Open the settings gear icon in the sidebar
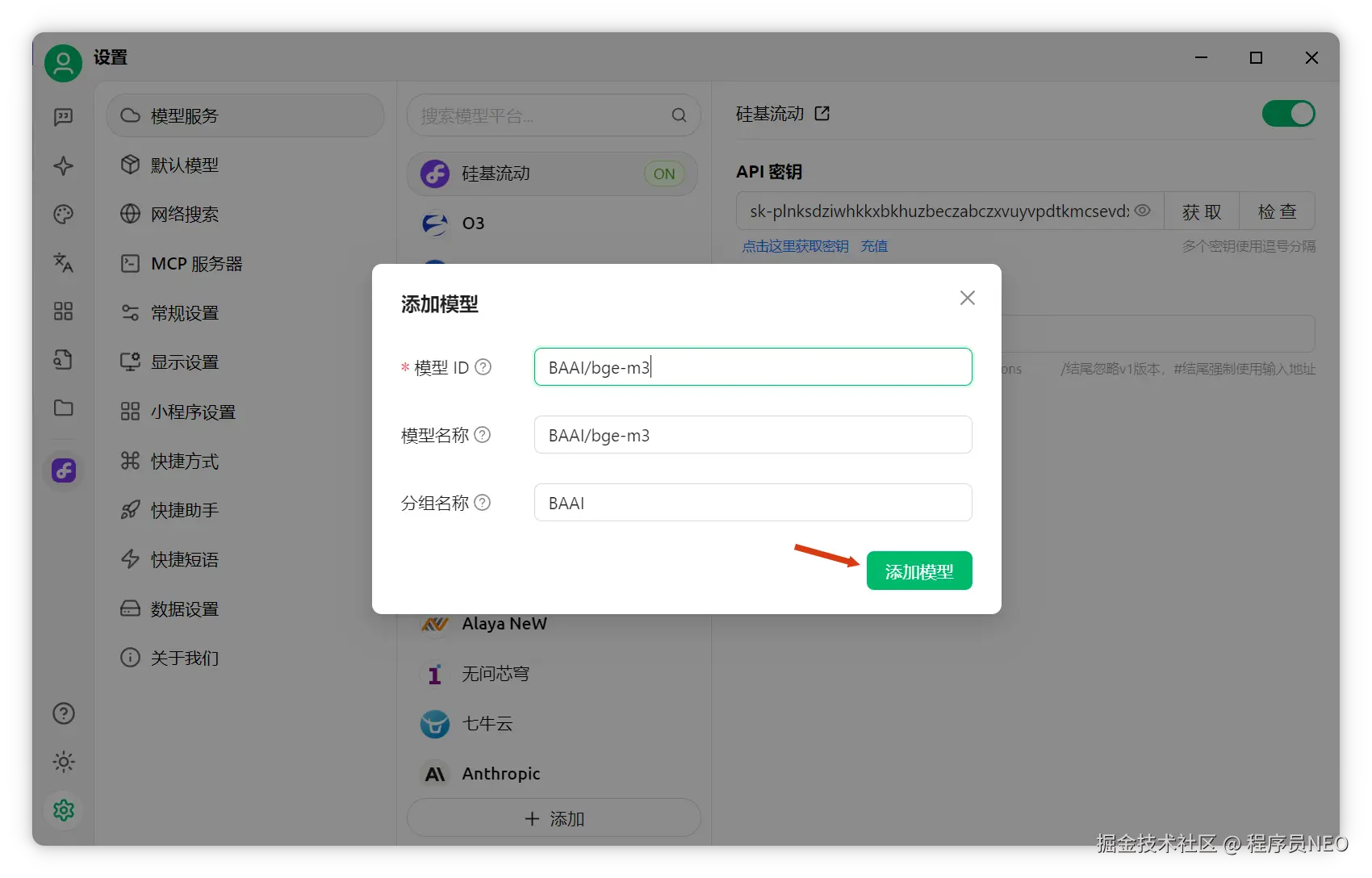Viewport: 1372px width, 878px height. [64, 810]
